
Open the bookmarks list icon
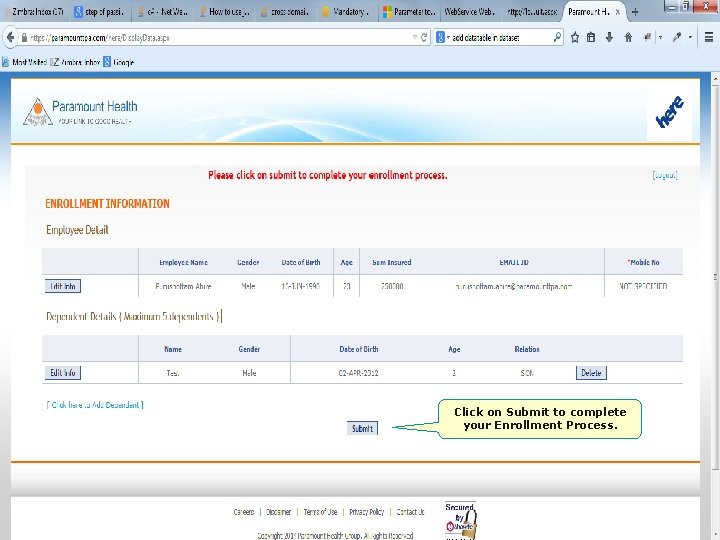pos(591,37)
